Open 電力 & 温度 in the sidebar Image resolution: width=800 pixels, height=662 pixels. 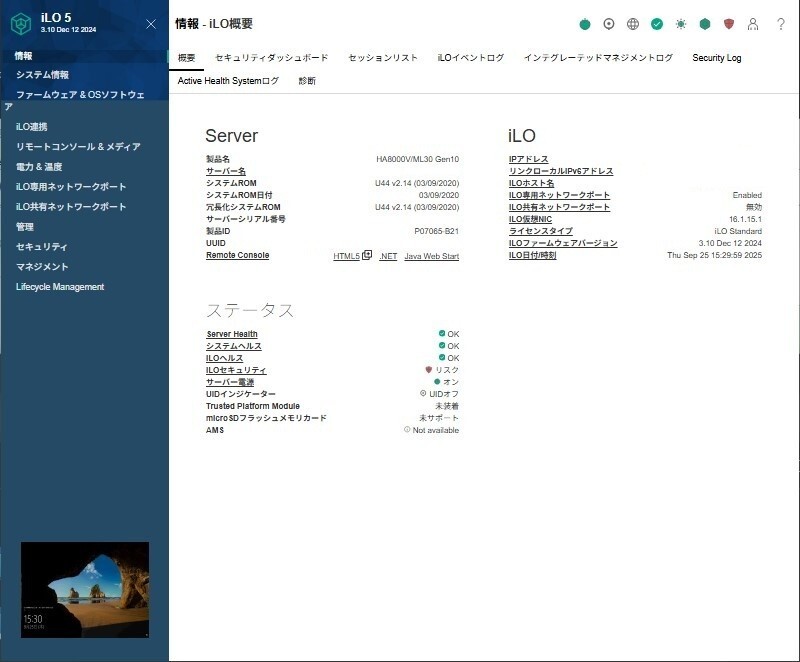pos(39,167)
